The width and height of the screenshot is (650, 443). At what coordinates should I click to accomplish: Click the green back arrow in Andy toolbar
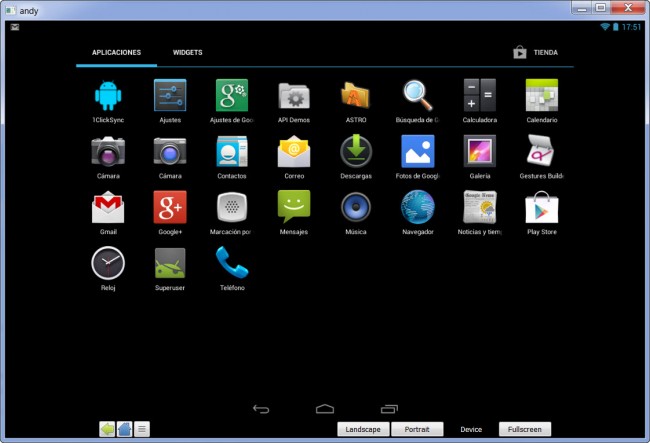107,429
